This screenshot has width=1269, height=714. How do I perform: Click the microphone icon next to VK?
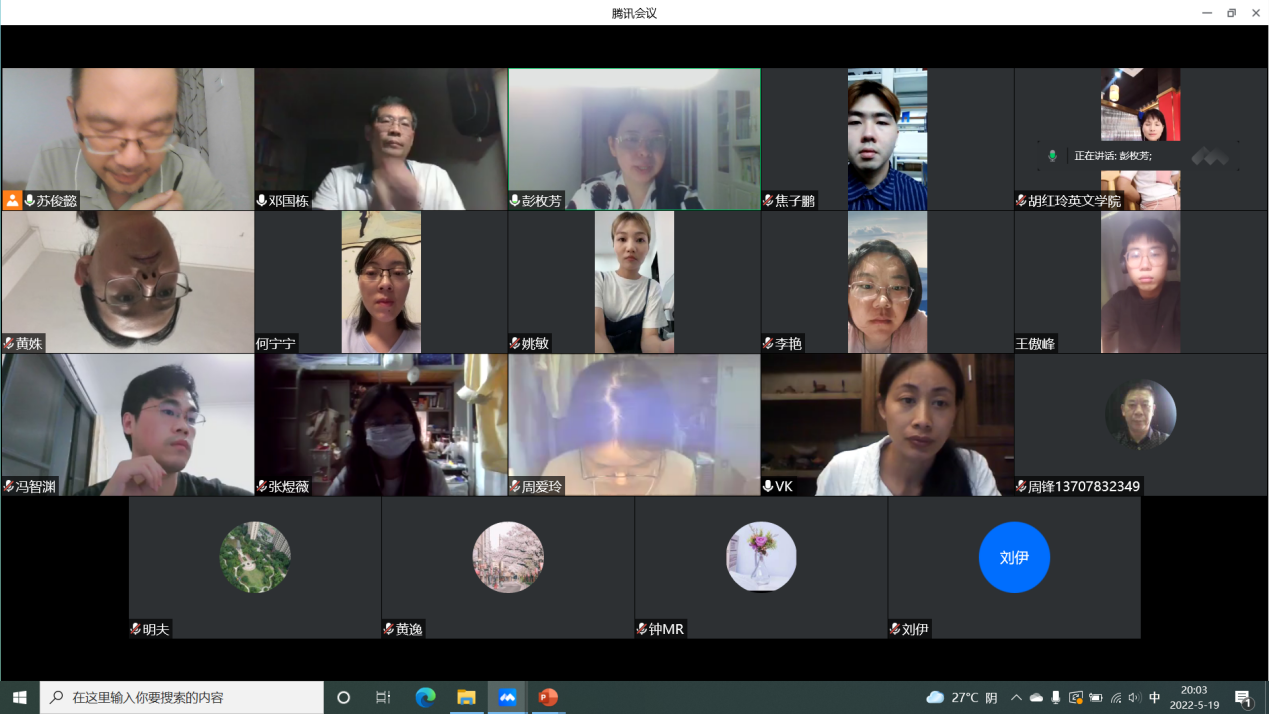click(768, 487)
